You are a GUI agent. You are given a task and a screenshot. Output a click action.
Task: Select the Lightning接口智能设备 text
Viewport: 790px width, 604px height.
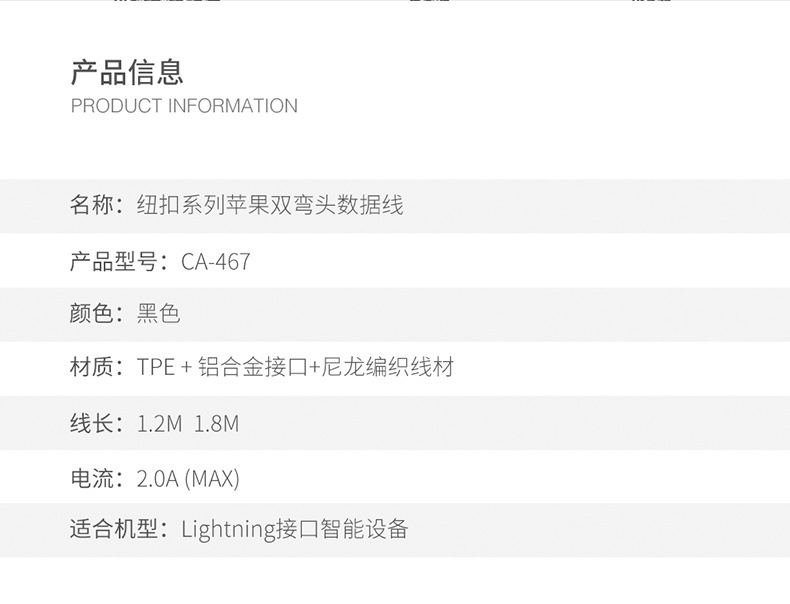[295, 530]
